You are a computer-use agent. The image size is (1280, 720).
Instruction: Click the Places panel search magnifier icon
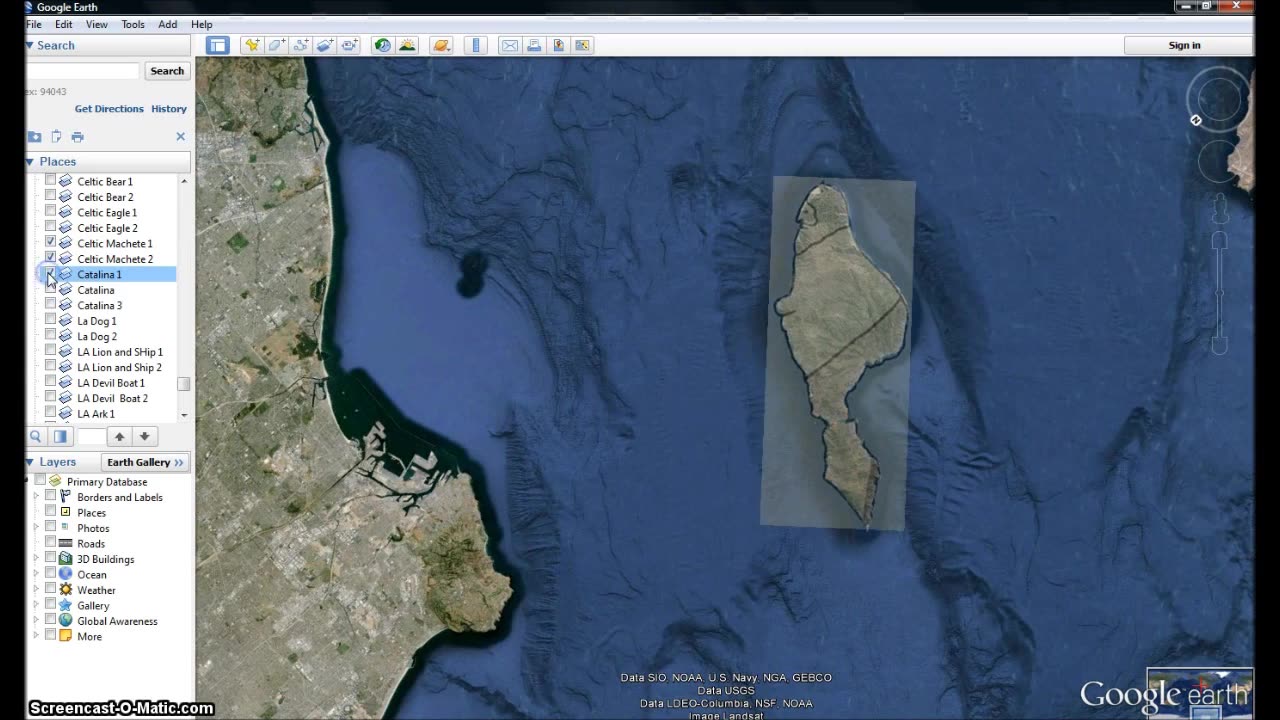(36, 436)
